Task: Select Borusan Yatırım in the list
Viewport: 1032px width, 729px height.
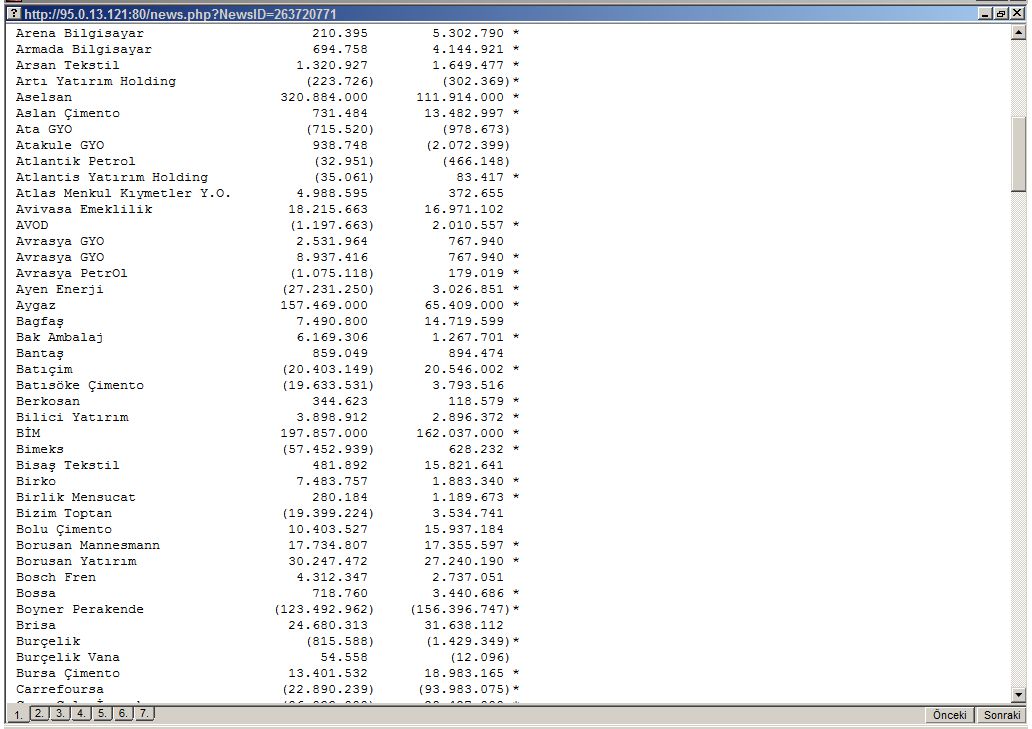Action: [x=76, y=561]
